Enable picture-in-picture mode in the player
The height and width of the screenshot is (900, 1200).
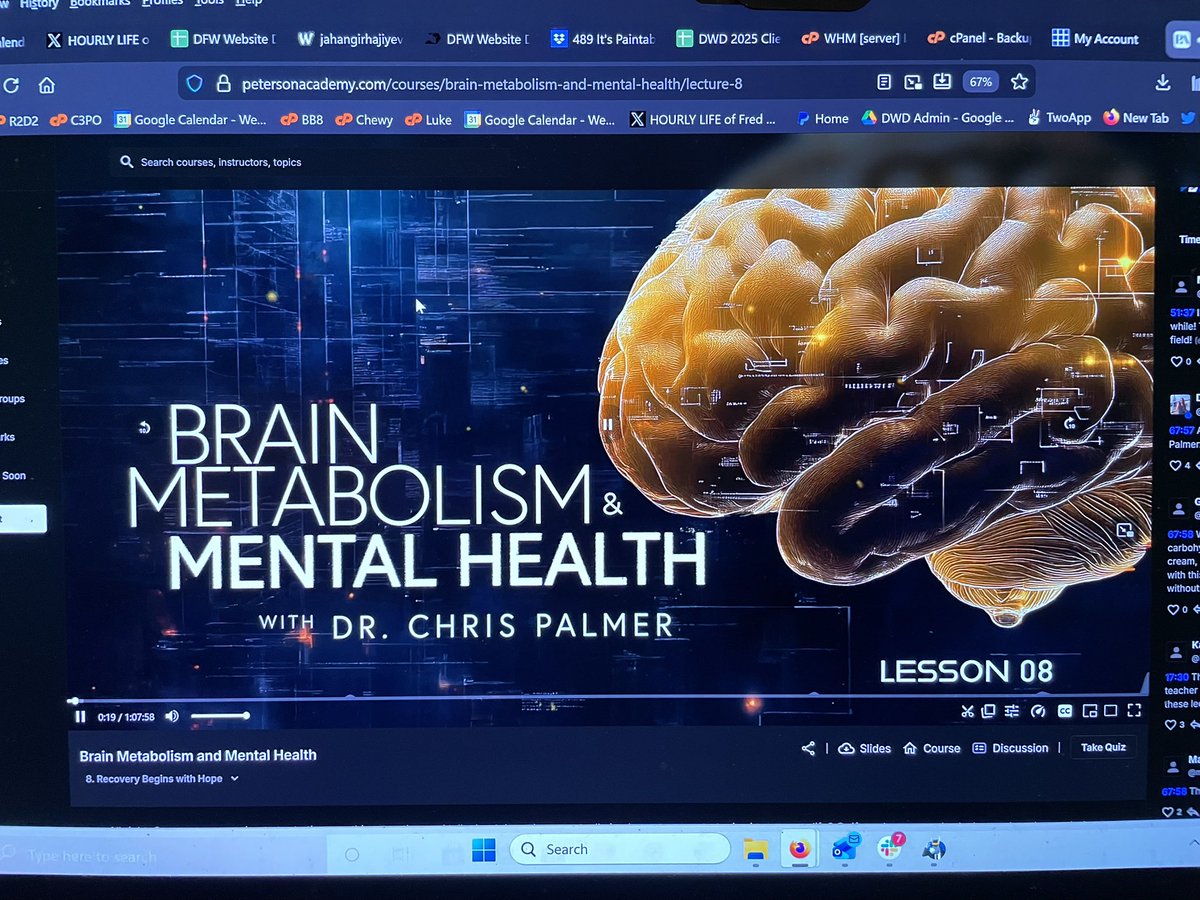pos(1090,712)
